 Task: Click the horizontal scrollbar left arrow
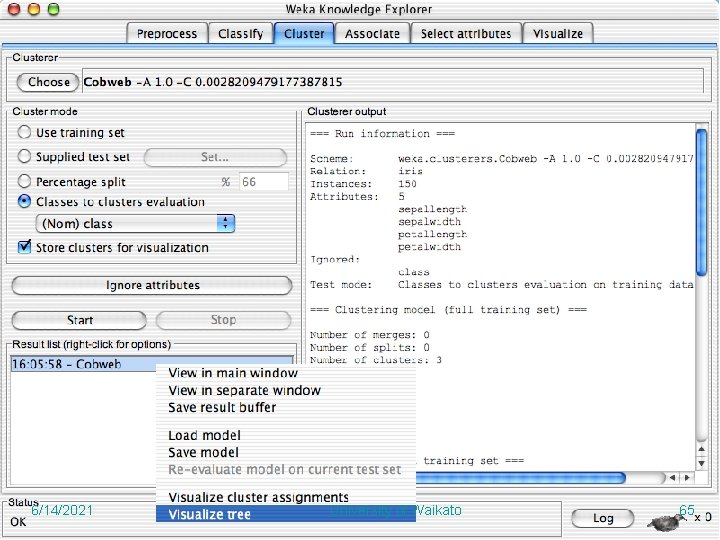(x=673, y=478)
